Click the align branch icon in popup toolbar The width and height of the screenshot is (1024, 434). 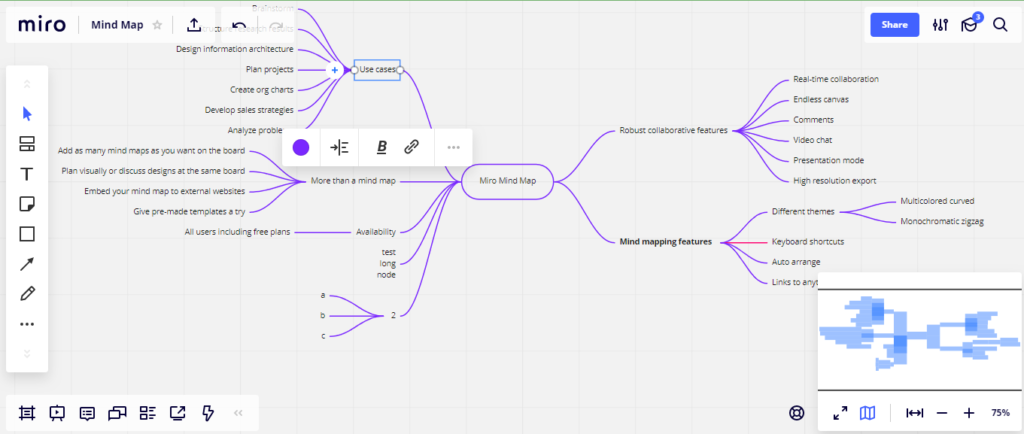[339, 147]
